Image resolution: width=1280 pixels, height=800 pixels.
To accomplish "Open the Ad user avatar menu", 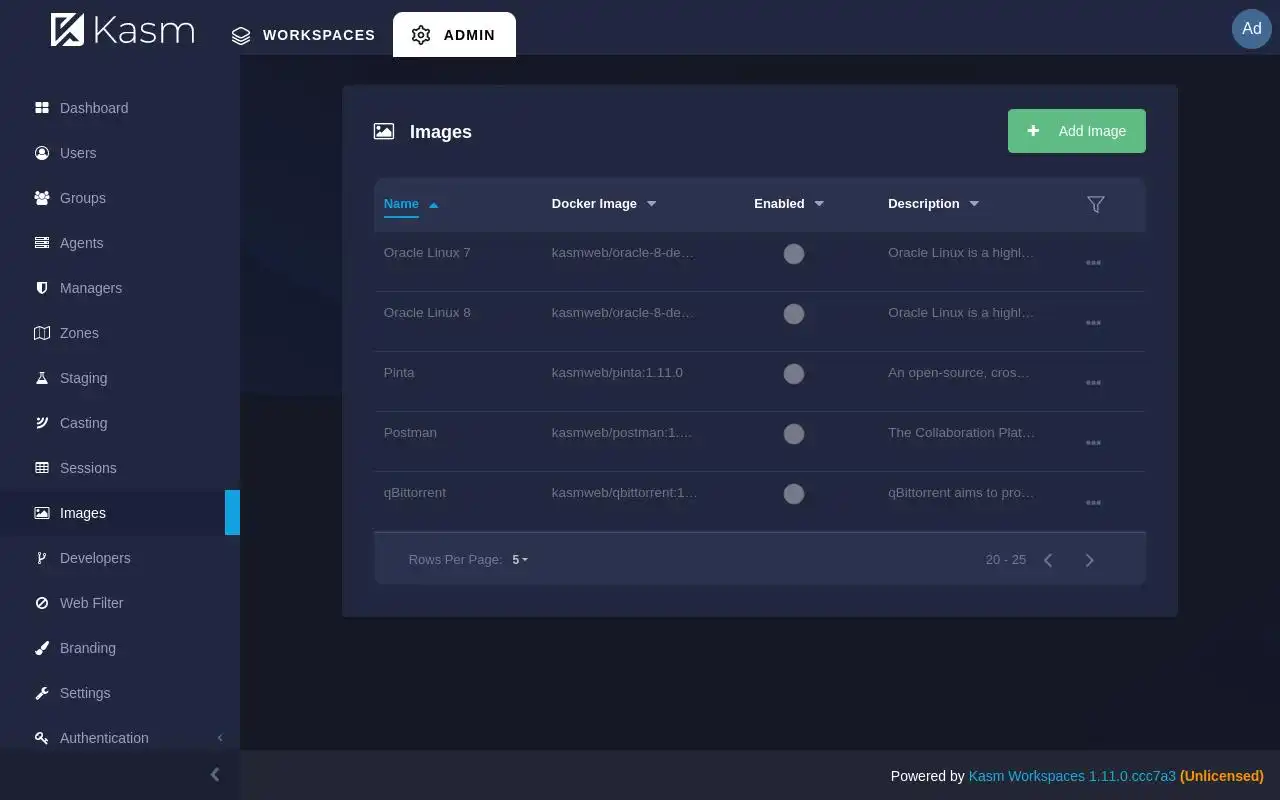I will [x=1251, y=29].
